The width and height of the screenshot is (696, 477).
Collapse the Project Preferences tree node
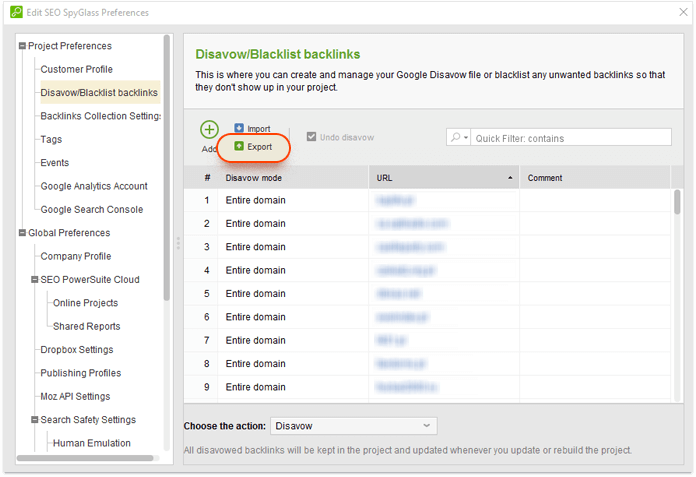click(x=22, y=46)
